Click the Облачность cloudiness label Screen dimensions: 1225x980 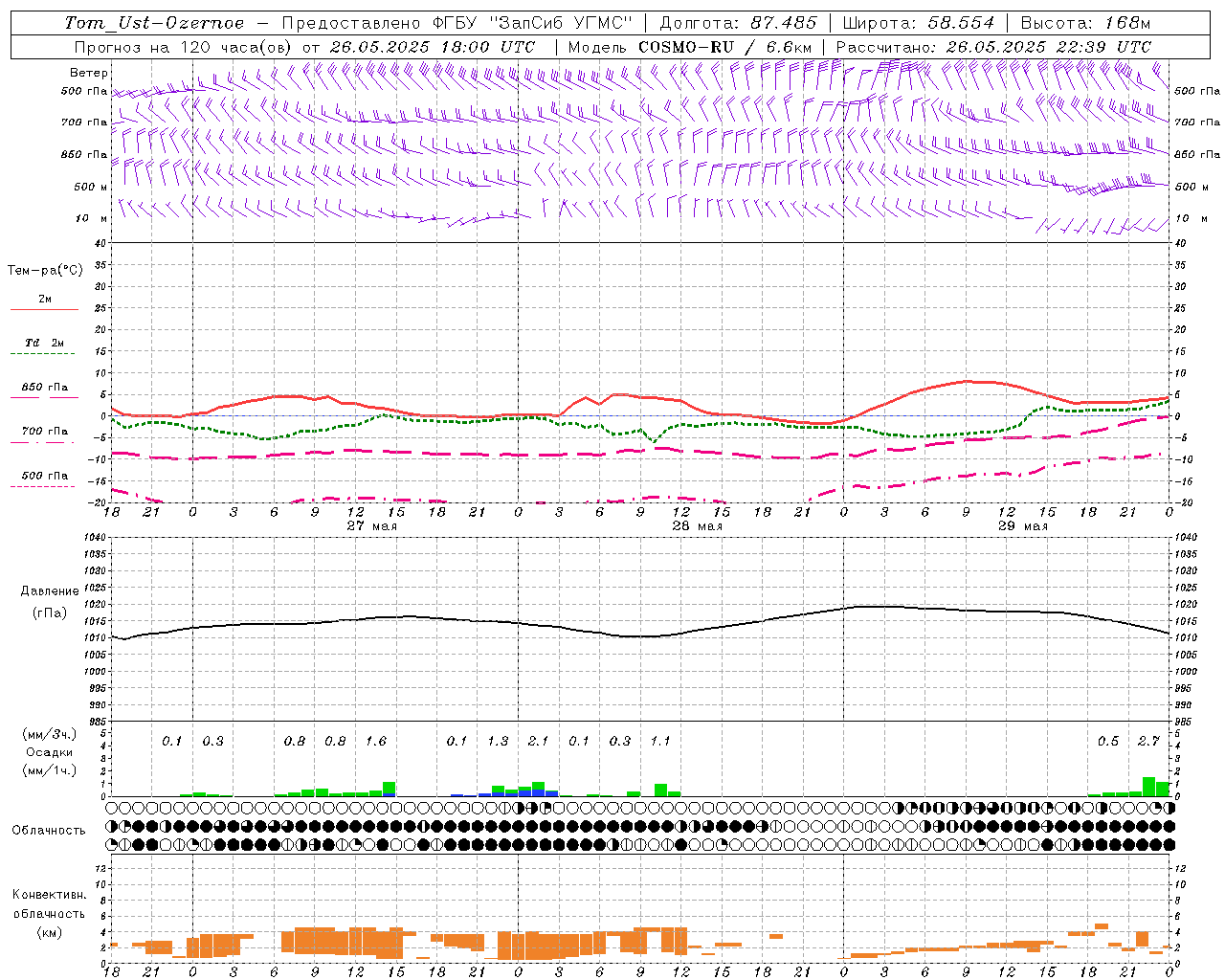point(49,830)
